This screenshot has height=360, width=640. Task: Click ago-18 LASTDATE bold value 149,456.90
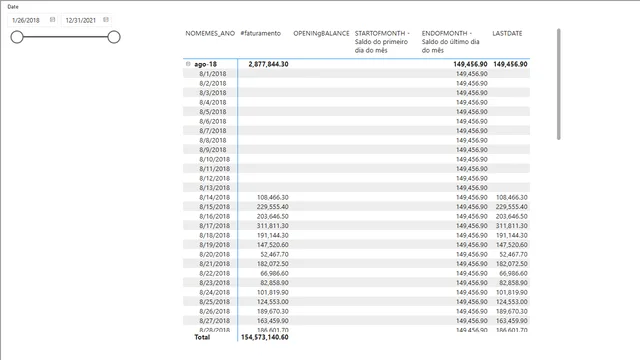click(x=510, y=64)
